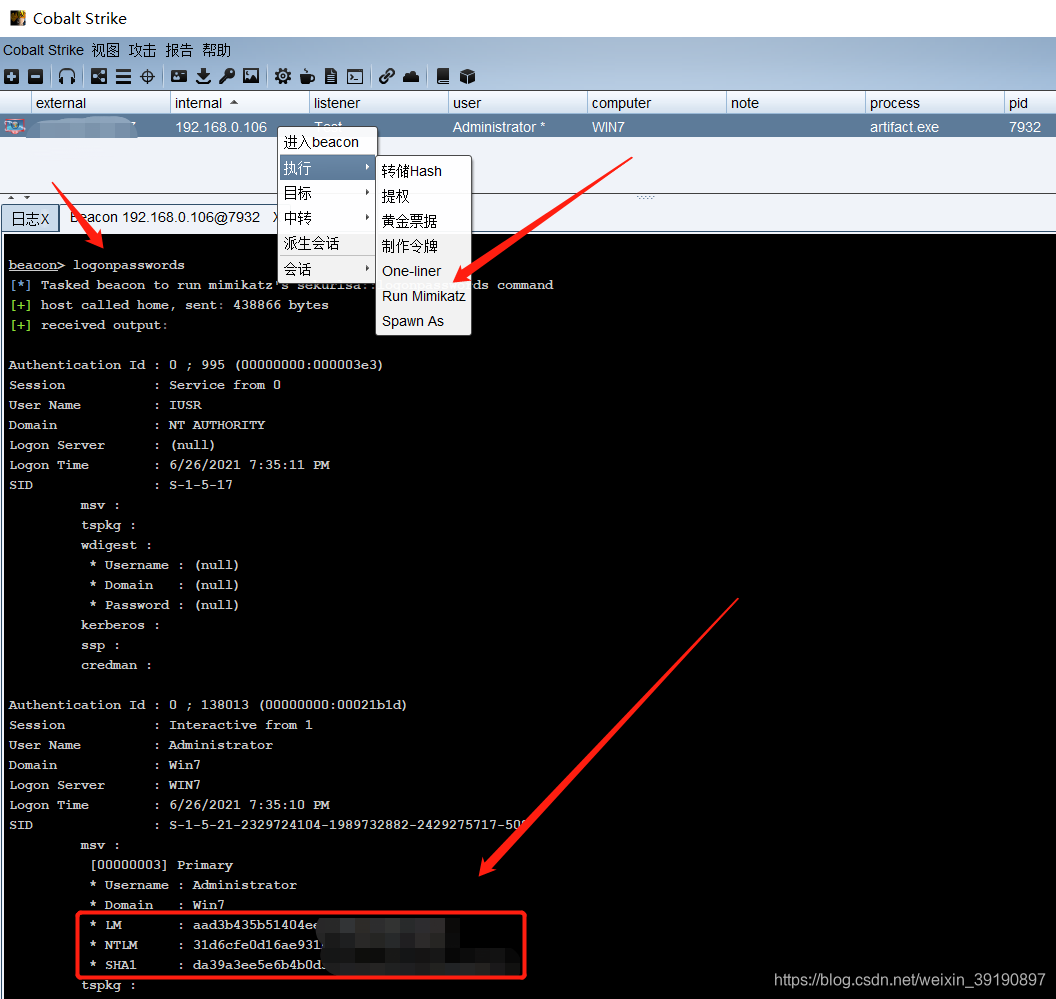
Task: Expand the 中转 submenu arrow
Action: tap(367, 217)
